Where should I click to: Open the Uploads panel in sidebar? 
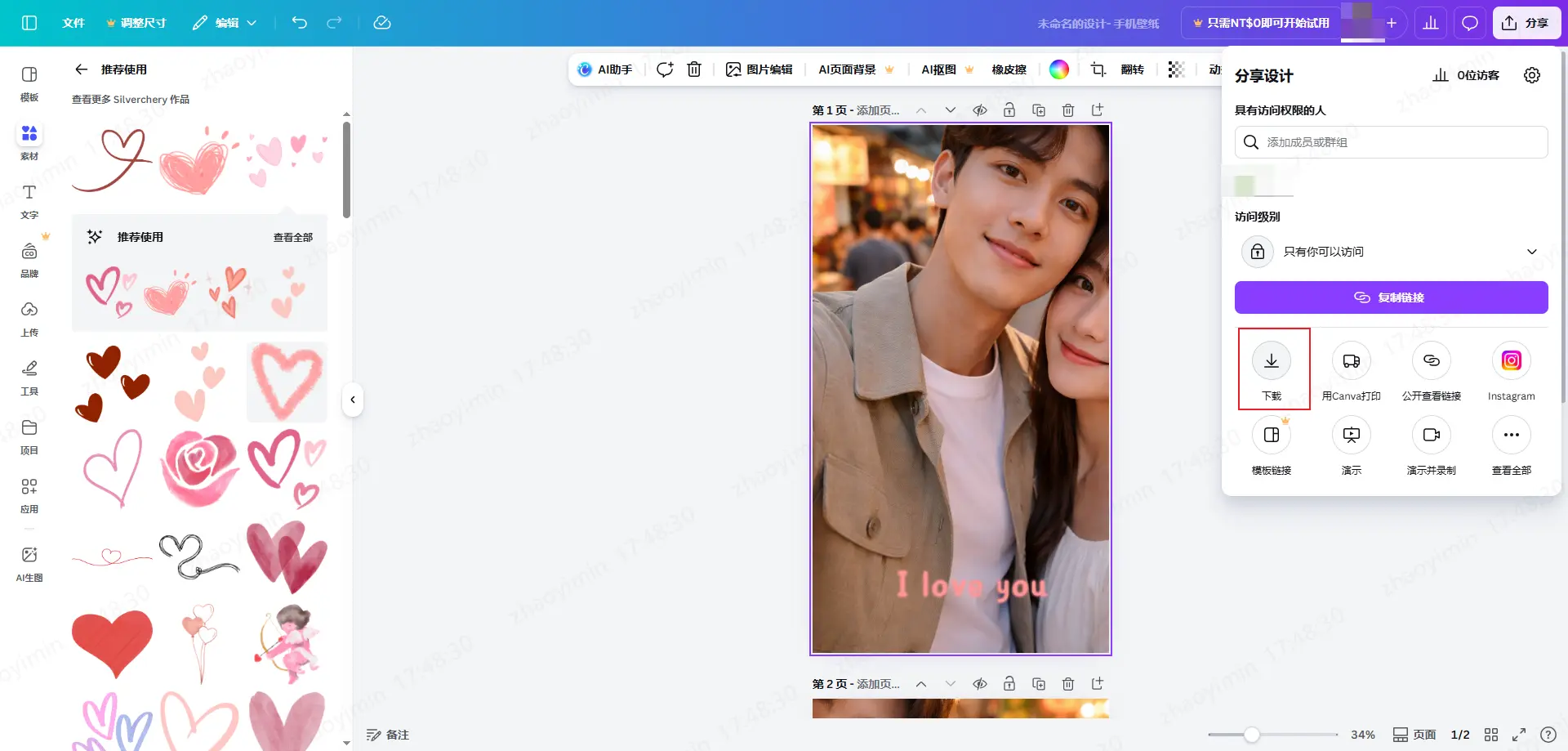[29, 318]
